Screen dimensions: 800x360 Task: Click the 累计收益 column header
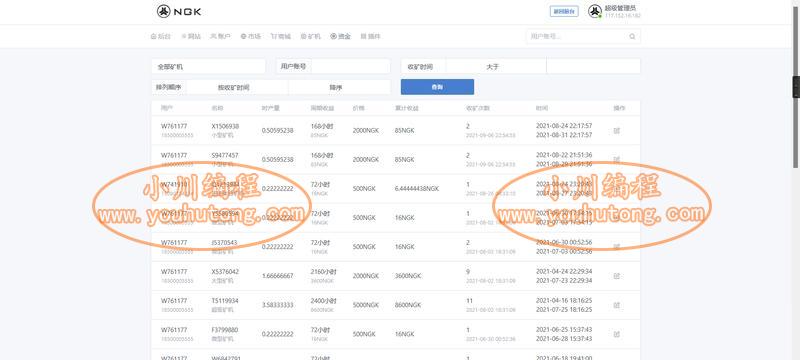(406, 108)
